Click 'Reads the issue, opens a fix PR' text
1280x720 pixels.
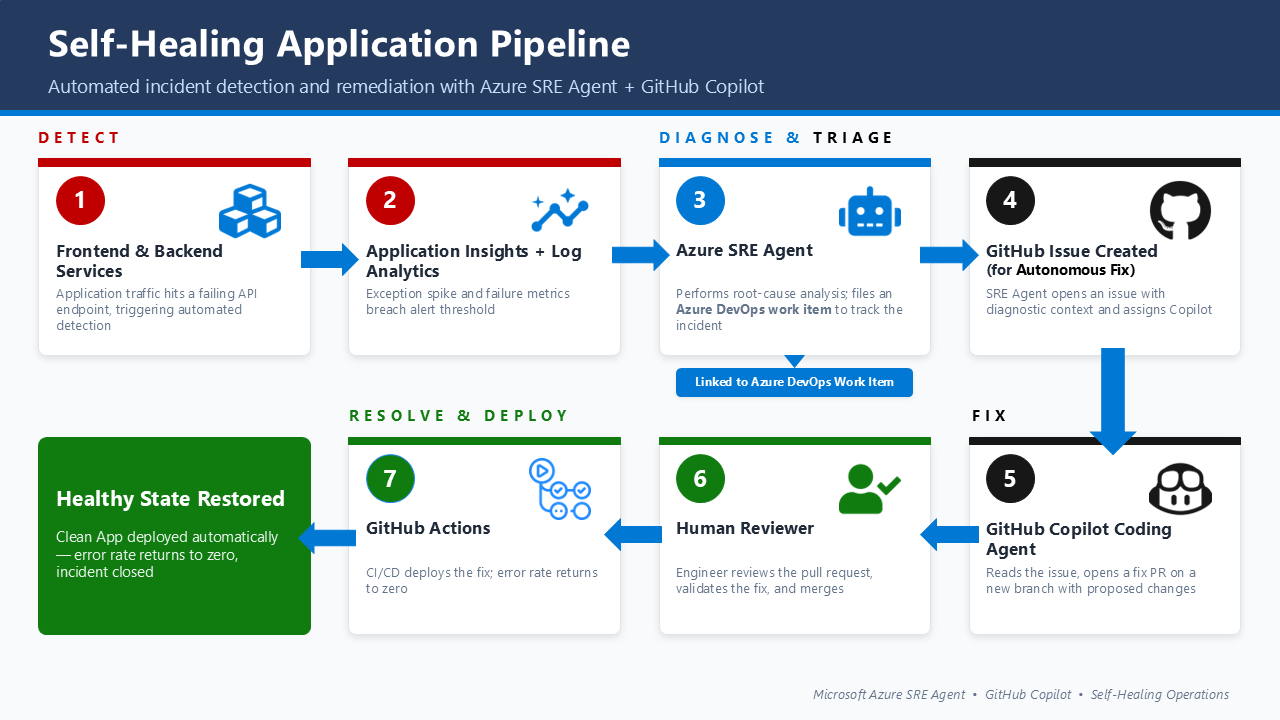(x=1090, y=581)
